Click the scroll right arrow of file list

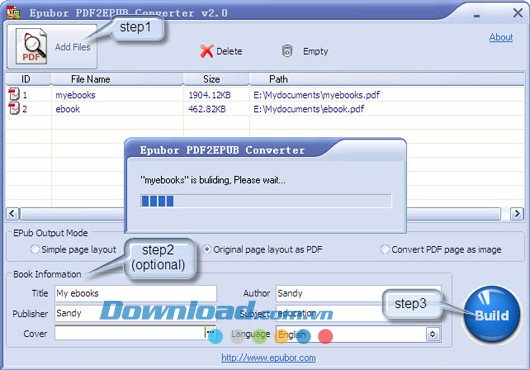click(517, 214)
